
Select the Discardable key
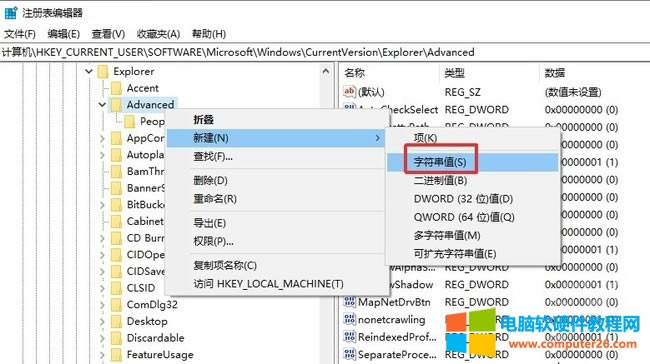[x=155, y=338]
